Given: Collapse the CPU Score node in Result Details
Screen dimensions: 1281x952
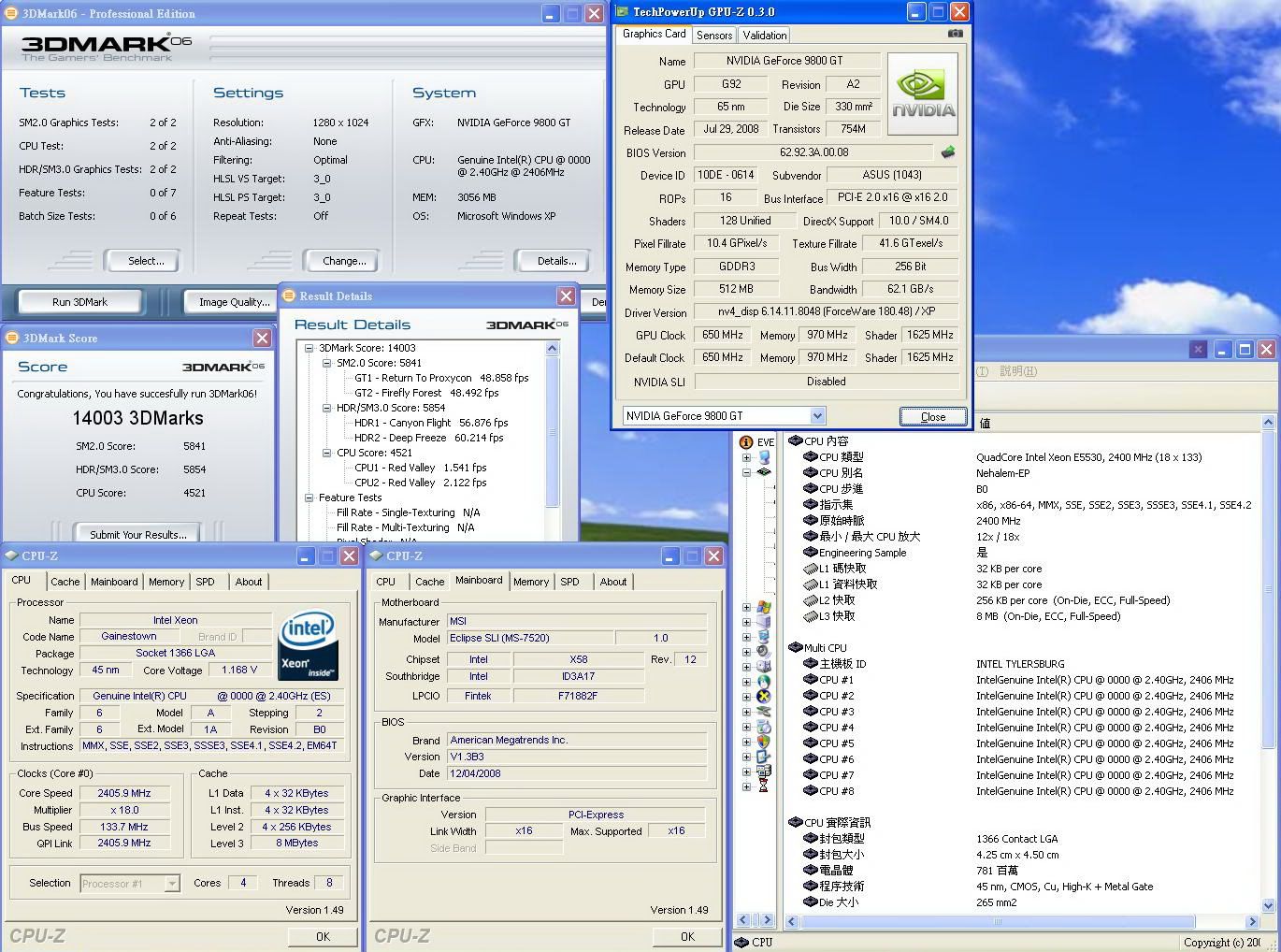Looking at the screenshot, I should 327,453.
